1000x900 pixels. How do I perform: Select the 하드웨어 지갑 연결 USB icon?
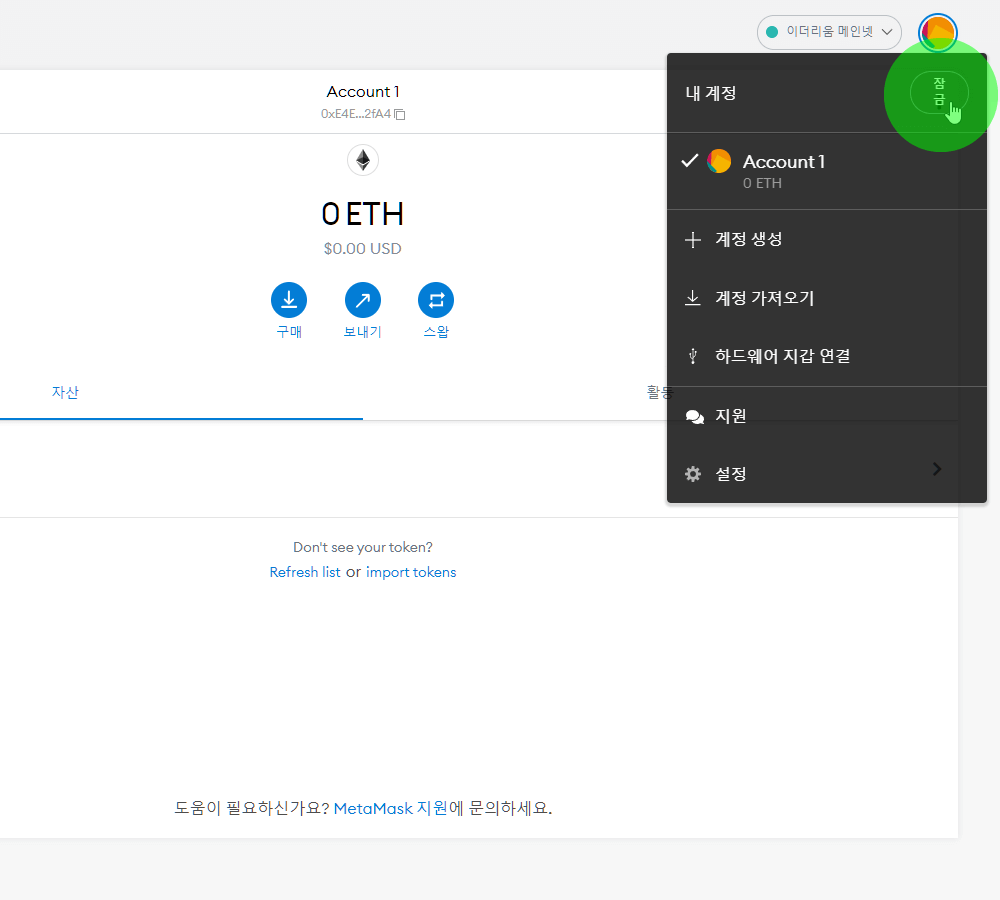point(693,355)
